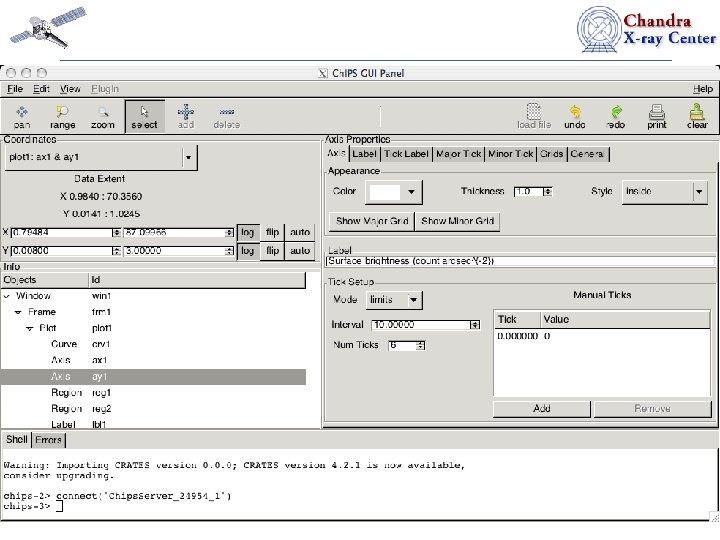Screen dimensions: 720x540
Task: Open the Edit menu
Action: [41, 89]
